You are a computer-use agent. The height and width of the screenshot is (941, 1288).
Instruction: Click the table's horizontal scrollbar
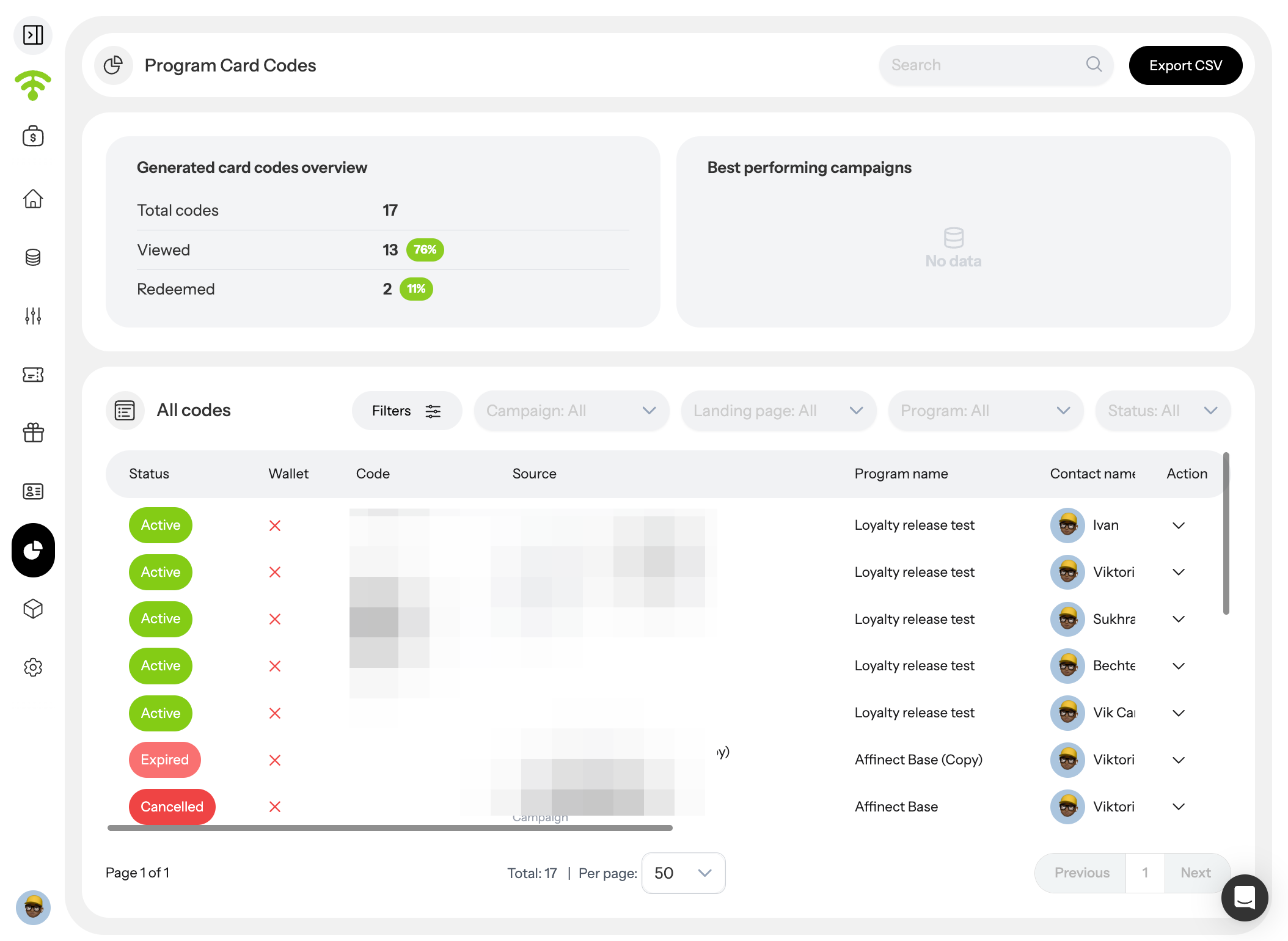click(390, 828)
